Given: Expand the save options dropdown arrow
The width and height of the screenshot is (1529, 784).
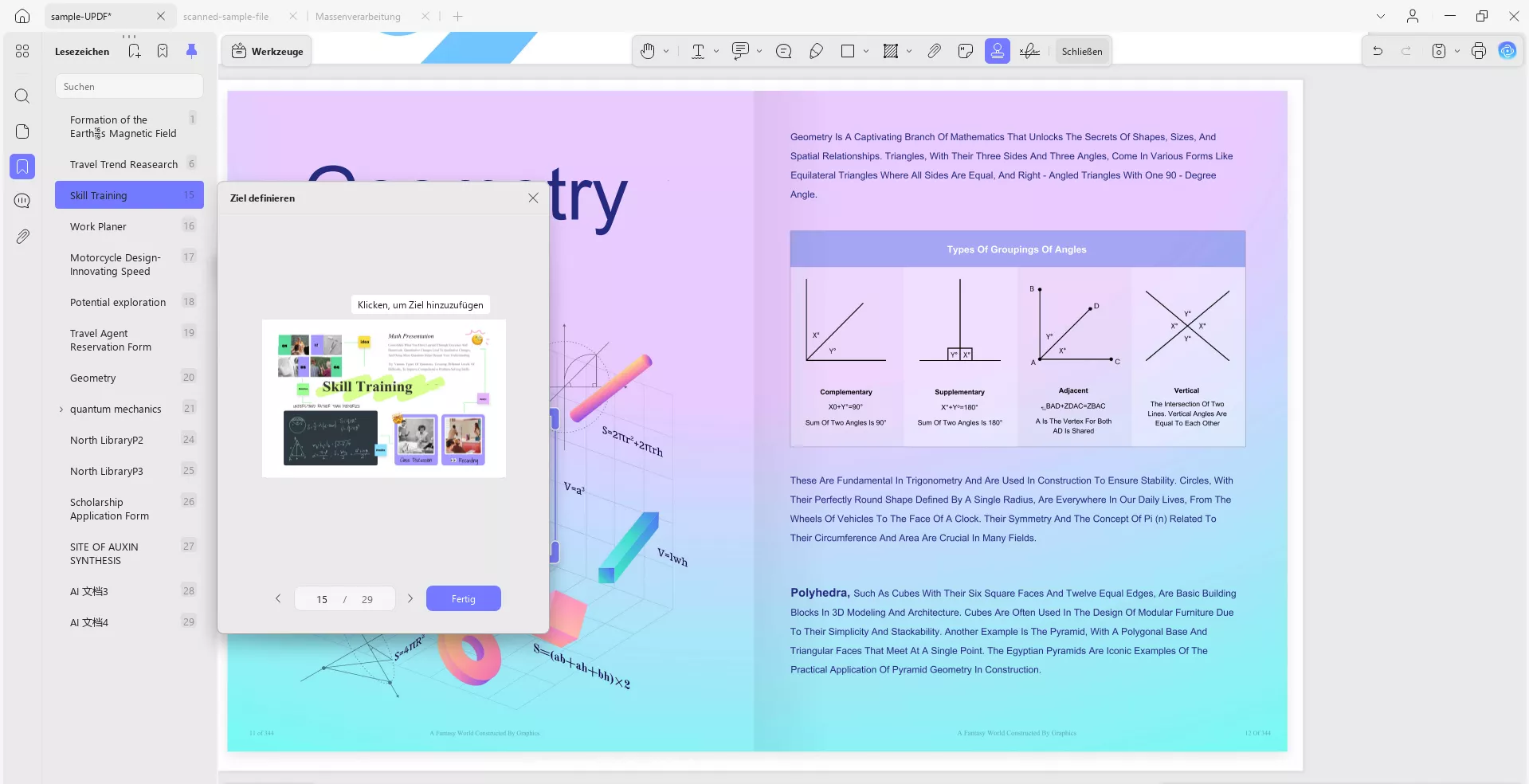Looking at the screenshot, I should coord(1457,51).
